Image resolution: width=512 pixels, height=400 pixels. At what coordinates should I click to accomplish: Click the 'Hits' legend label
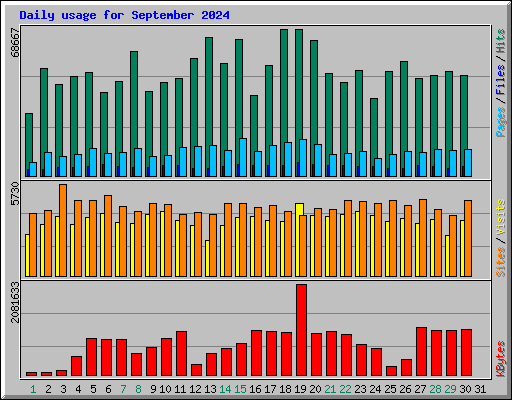pos(500,41)
